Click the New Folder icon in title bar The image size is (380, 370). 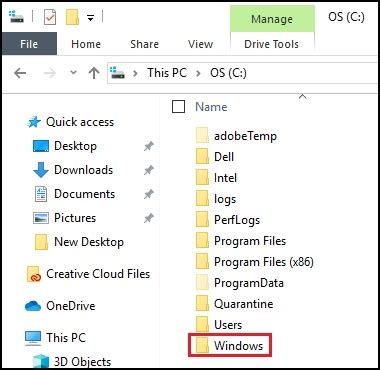point(72,17)
